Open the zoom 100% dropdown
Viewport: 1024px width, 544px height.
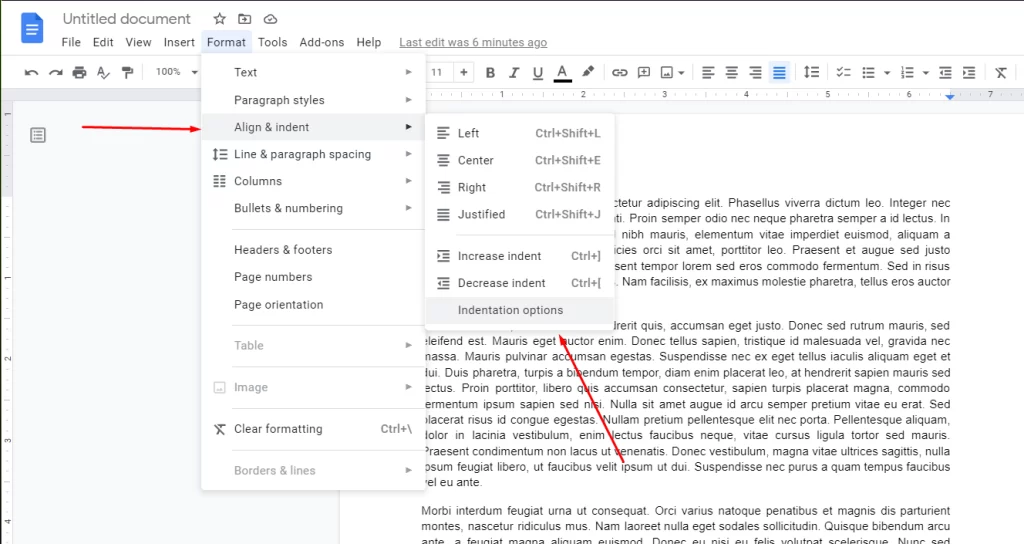tap(176, 72)
